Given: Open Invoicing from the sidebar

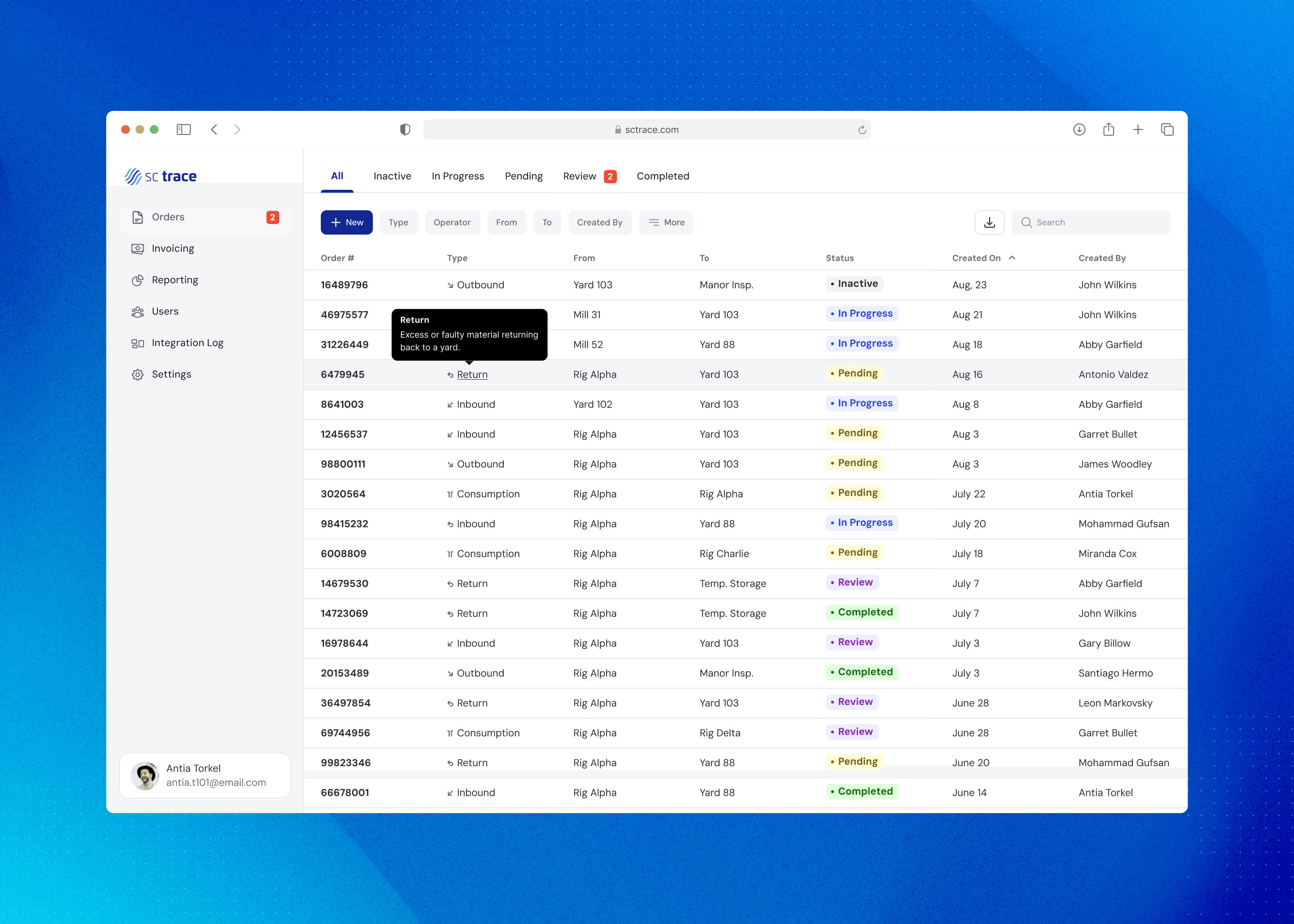Looking at the screenshot, I should click(173, 248).
